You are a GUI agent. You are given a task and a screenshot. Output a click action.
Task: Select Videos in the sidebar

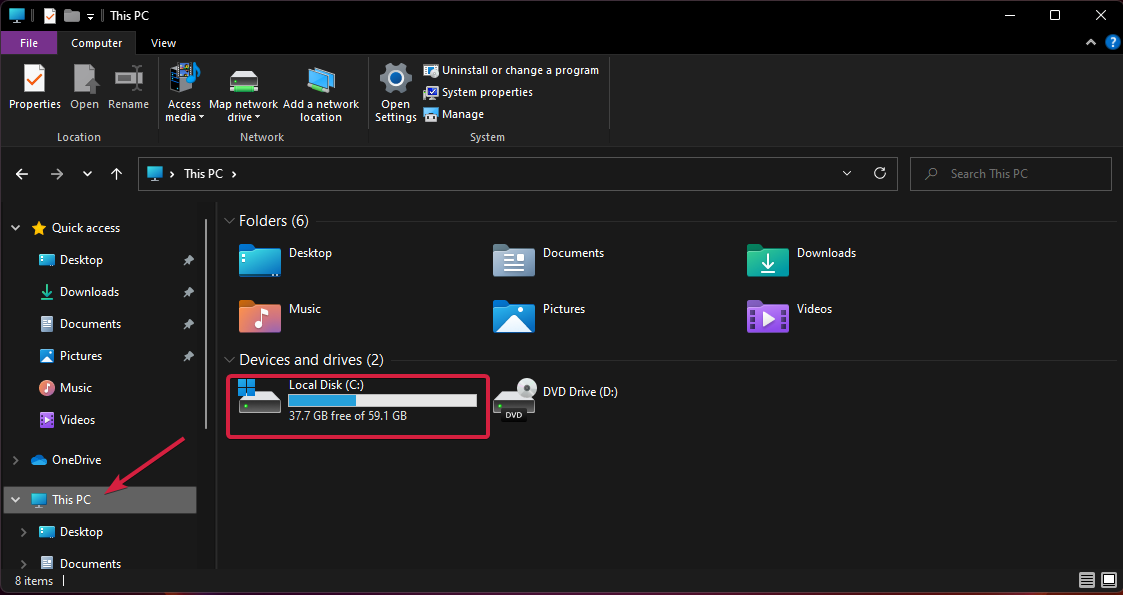[77, 420]
